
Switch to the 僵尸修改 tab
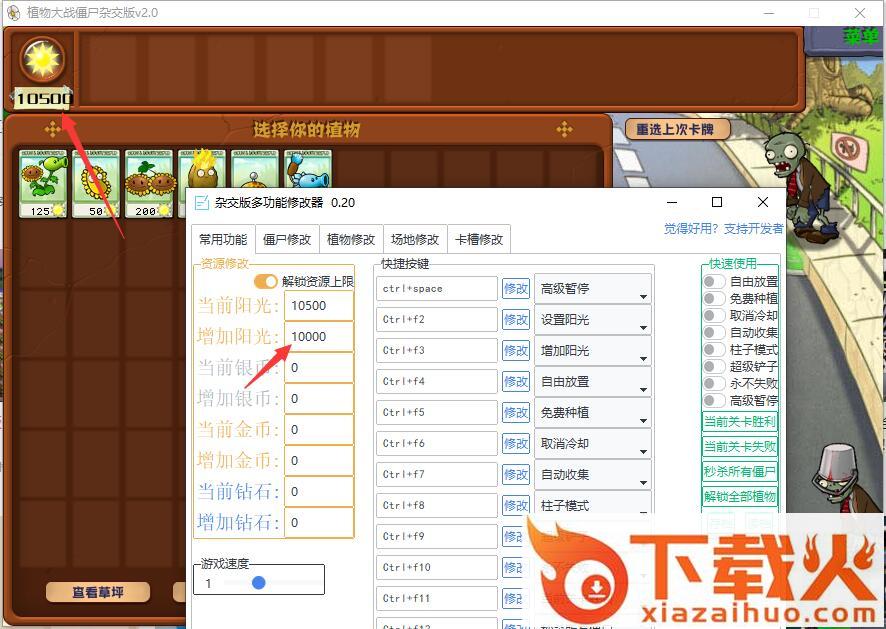click(286, 239)
